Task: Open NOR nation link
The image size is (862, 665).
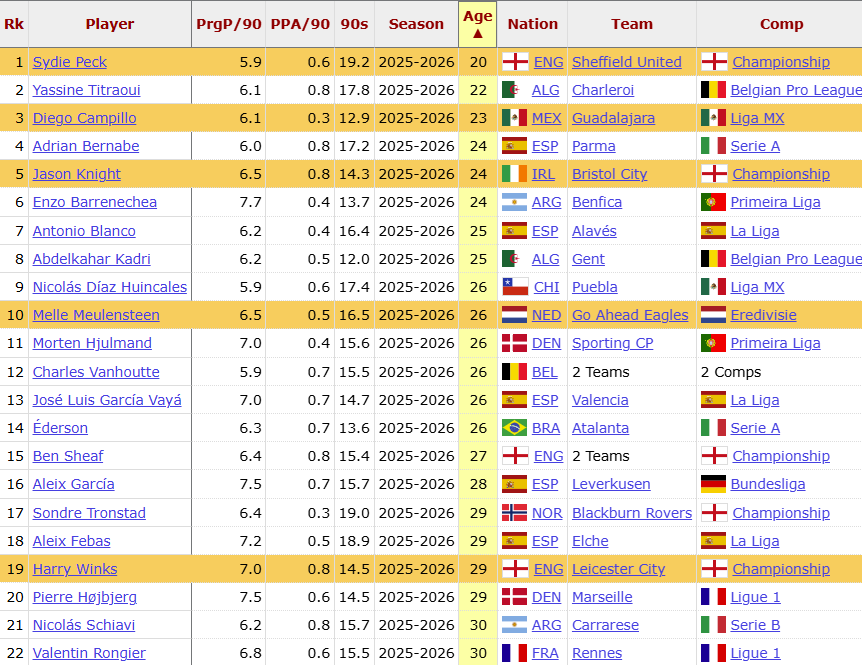Action: pos(547,513)
